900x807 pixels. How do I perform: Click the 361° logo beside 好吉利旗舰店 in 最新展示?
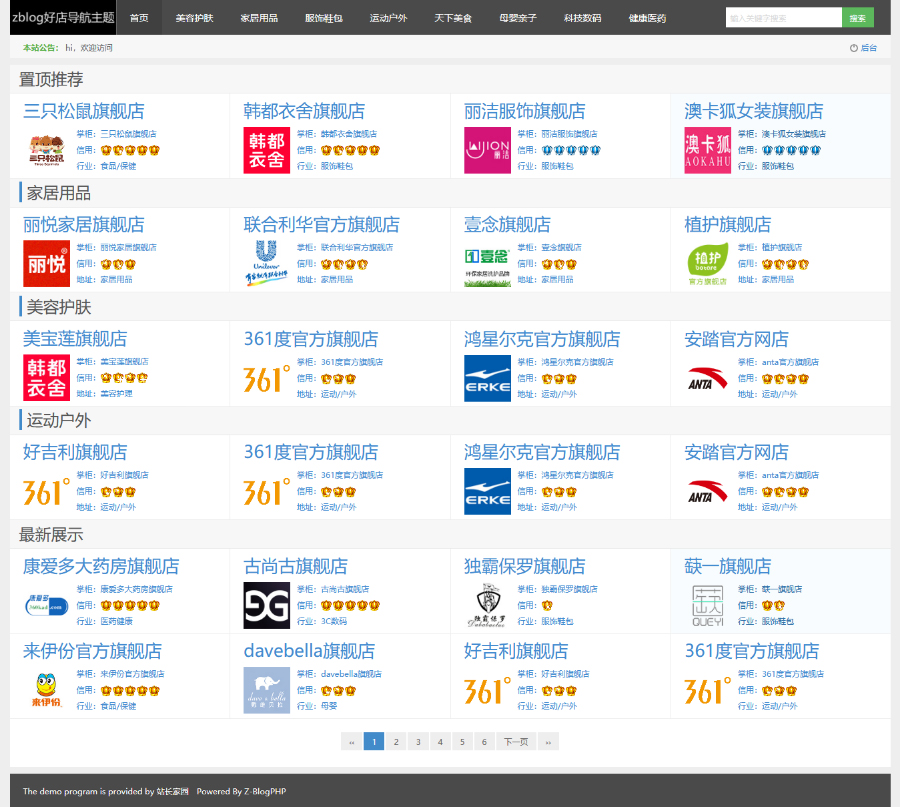(x=487, y=690)
